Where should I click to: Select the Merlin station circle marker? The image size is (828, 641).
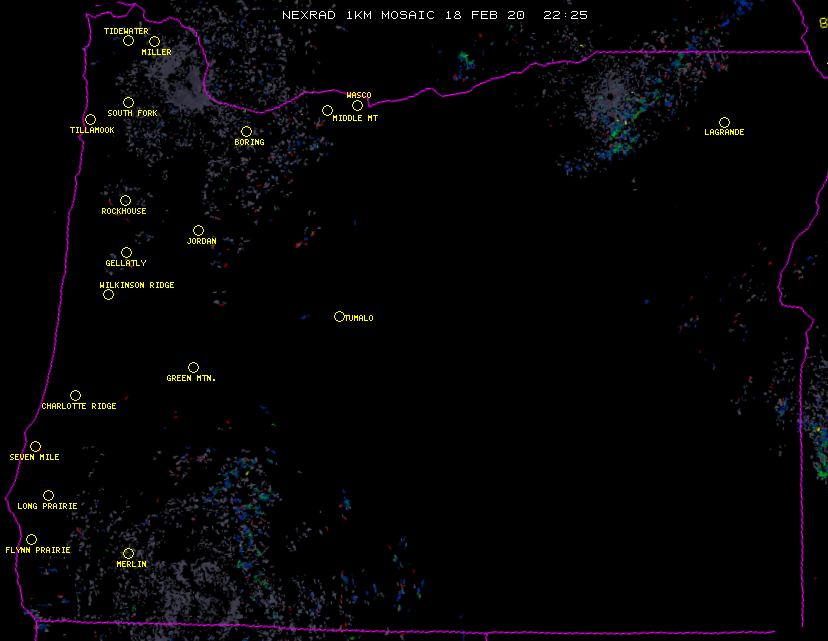128,554
